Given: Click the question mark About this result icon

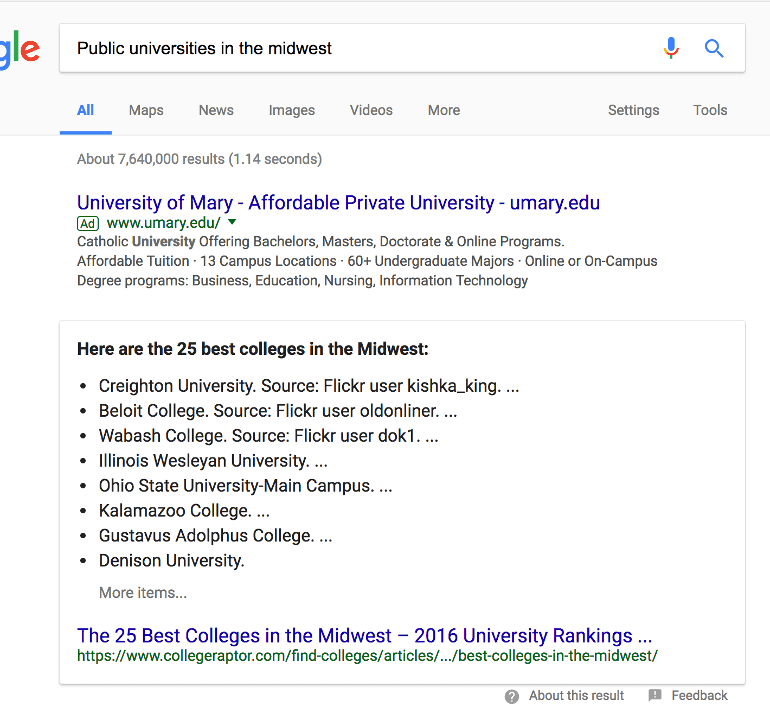Looking at the screenshot, I should click(x=512, y=696).
